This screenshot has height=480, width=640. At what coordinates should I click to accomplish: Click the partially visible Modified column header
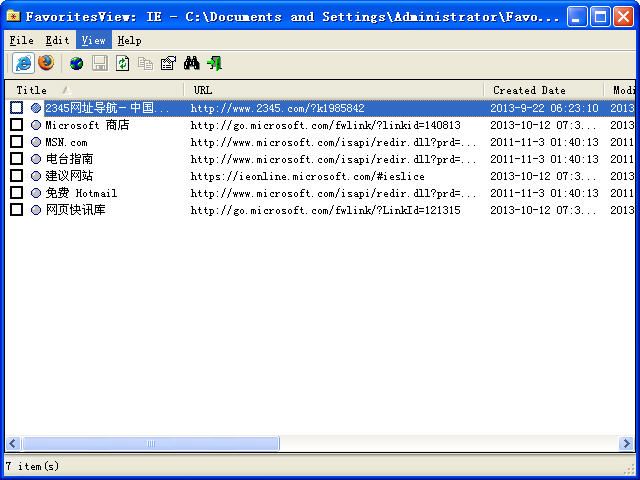pos(620,90)
